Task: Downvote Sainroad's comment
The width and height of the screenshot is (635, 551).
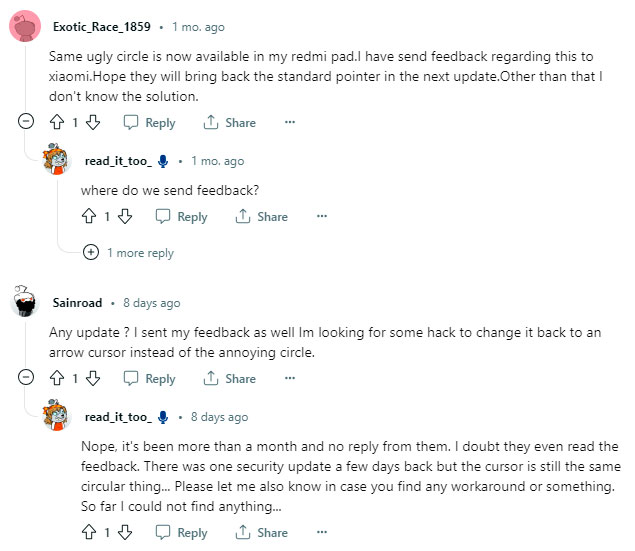Action: [93, 378]
